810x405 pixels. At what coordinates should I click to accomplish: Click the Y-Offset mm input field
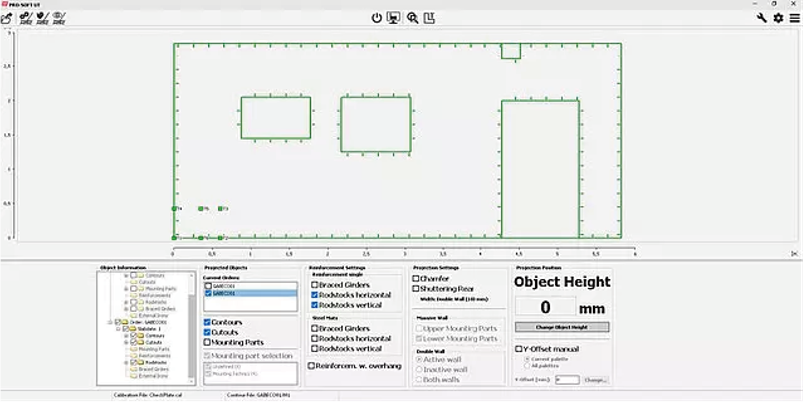[x=567, y=380]
